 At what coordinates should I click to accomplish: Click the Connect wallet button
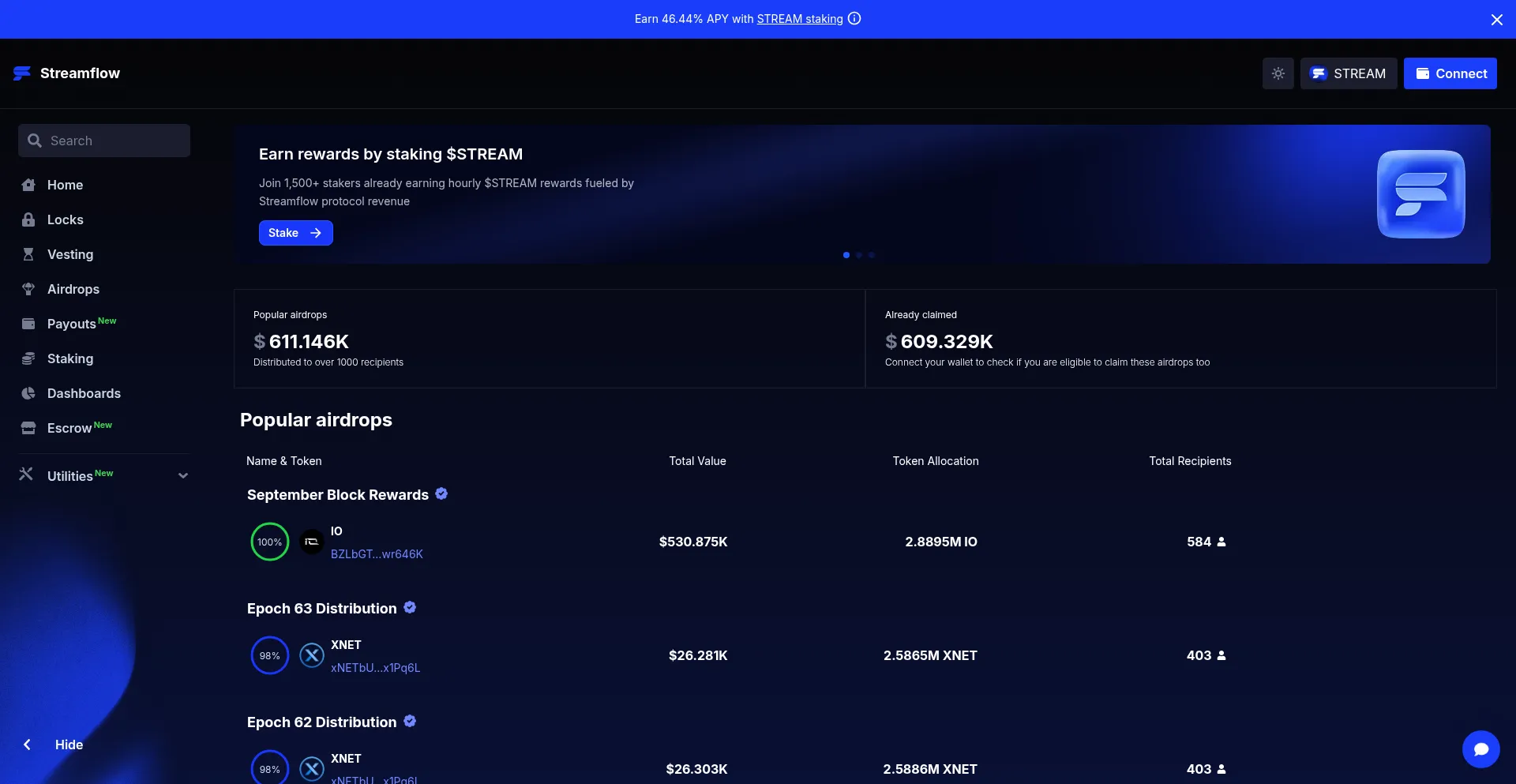point(1450,73)
